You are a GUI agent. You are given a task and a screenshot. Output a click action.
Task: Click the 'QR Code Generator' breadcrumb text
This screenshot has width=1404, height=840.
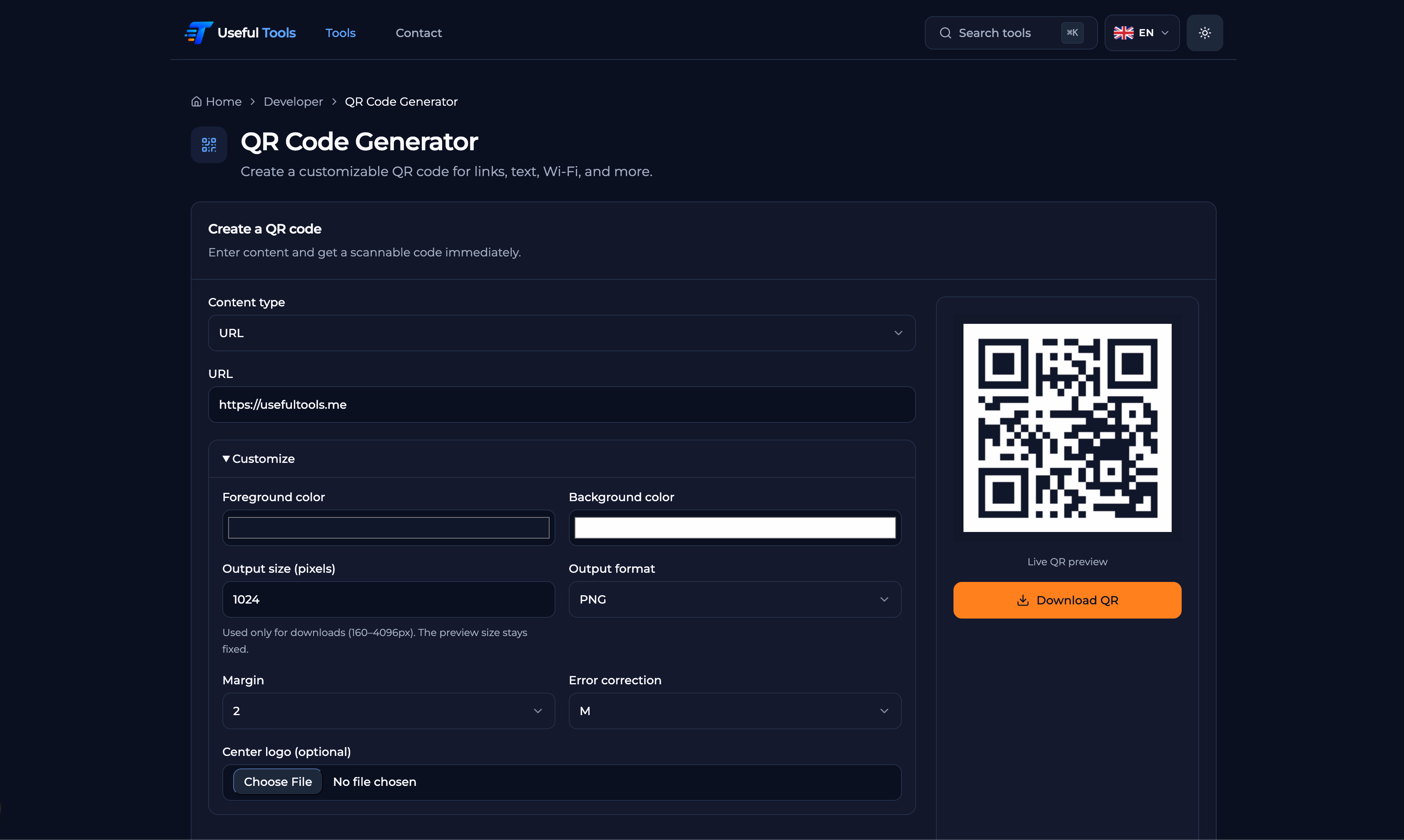(x=401, y=102)
